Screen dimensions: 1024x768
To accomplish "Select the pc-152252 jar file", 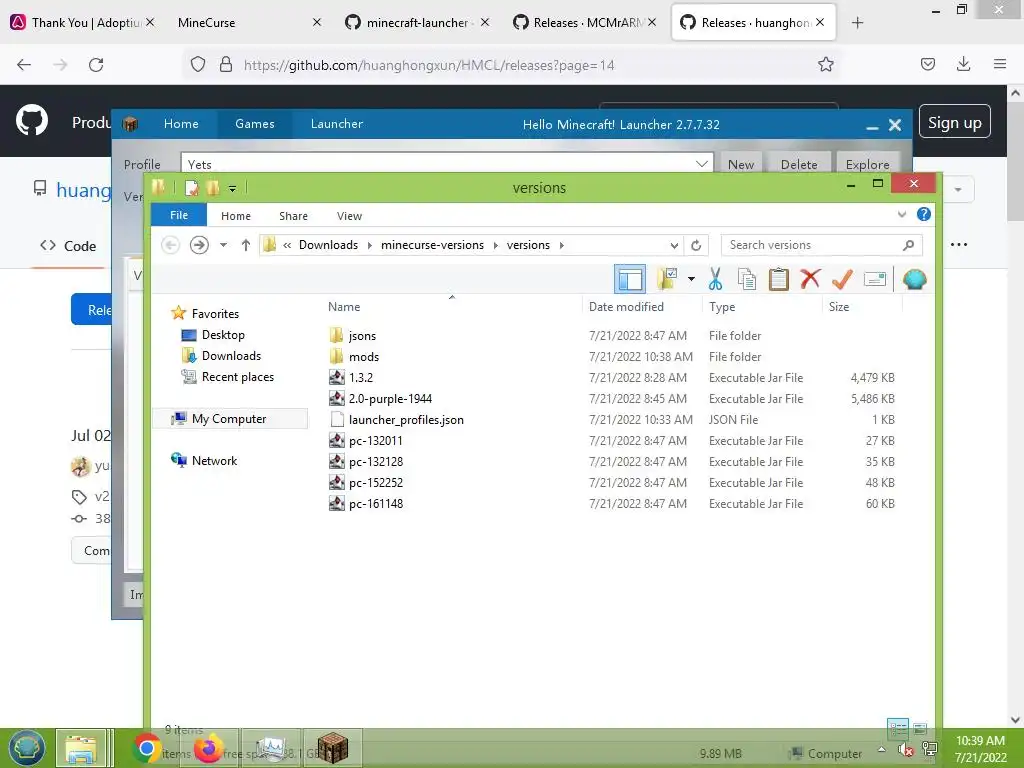I will [376, 483].
